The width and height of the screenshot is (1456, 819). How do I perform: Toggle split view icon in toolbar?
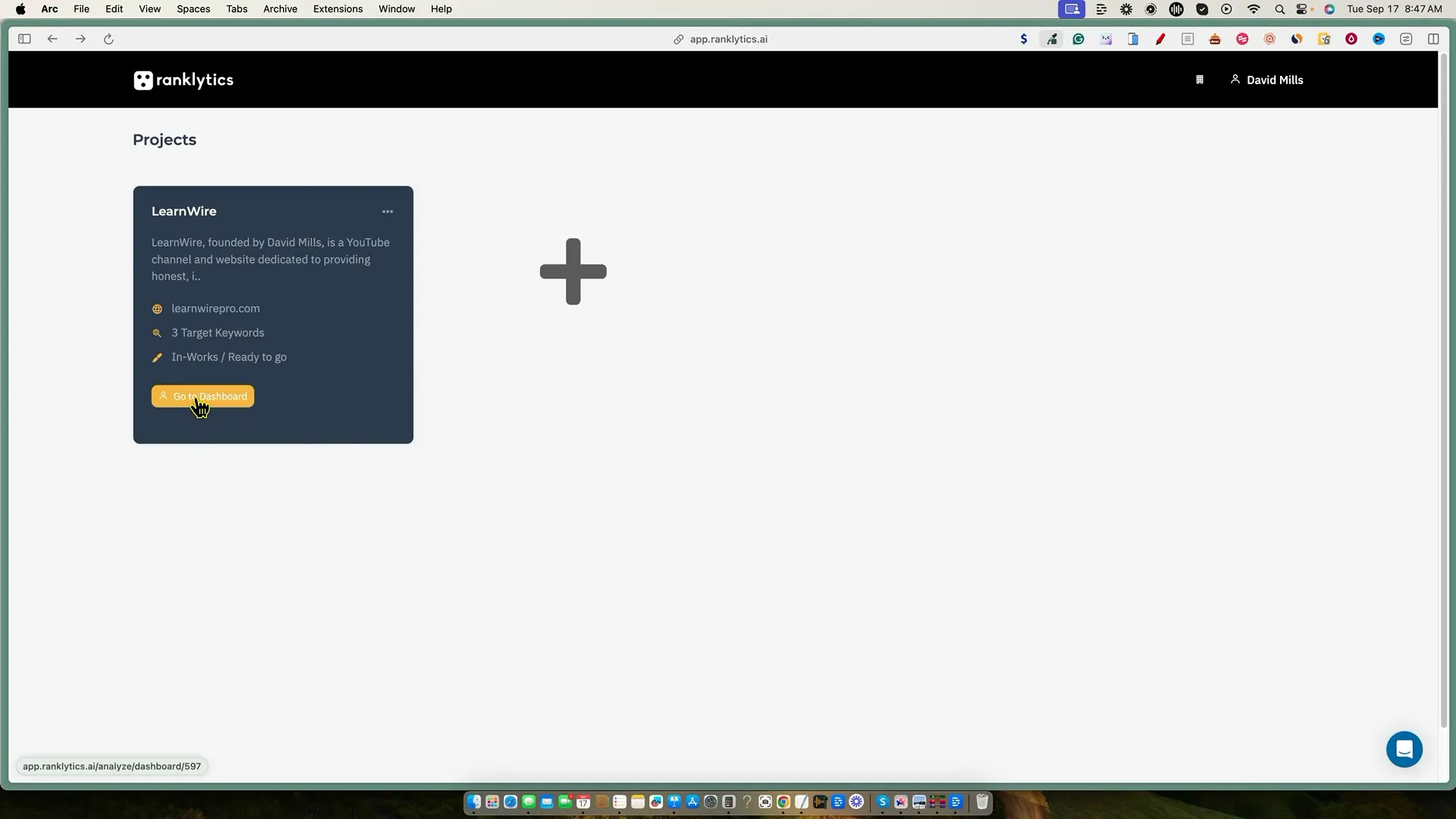1433,39
